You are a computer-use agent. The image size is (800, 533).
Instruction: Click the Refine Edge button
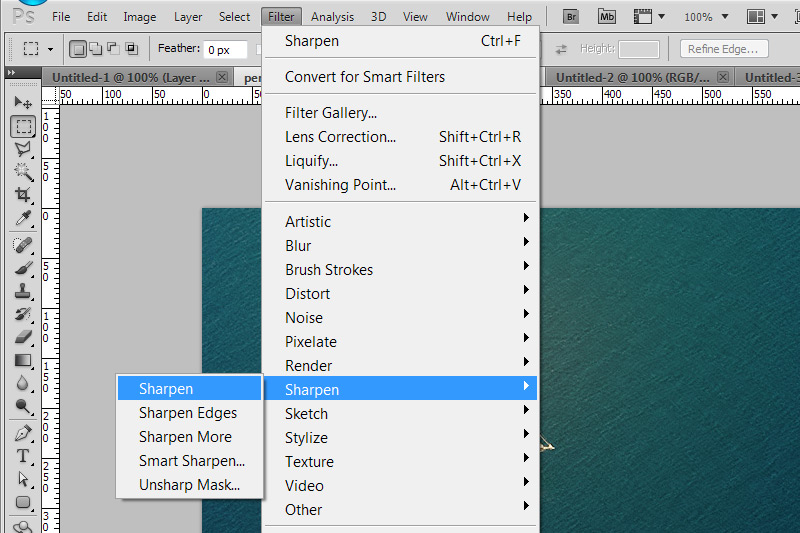[x=724, y=49]
